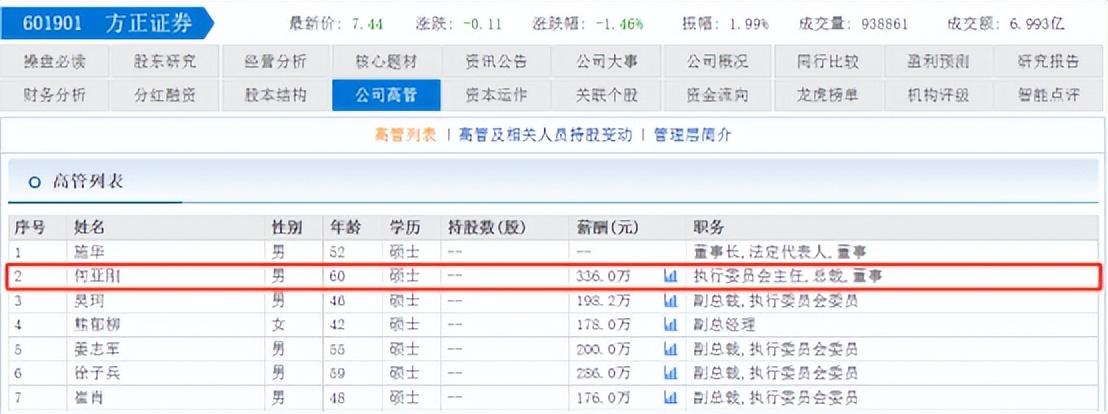Screen dimensions: 1108x414
Task: Switch to the 机构评级 tab
Action: pos(938,95)
